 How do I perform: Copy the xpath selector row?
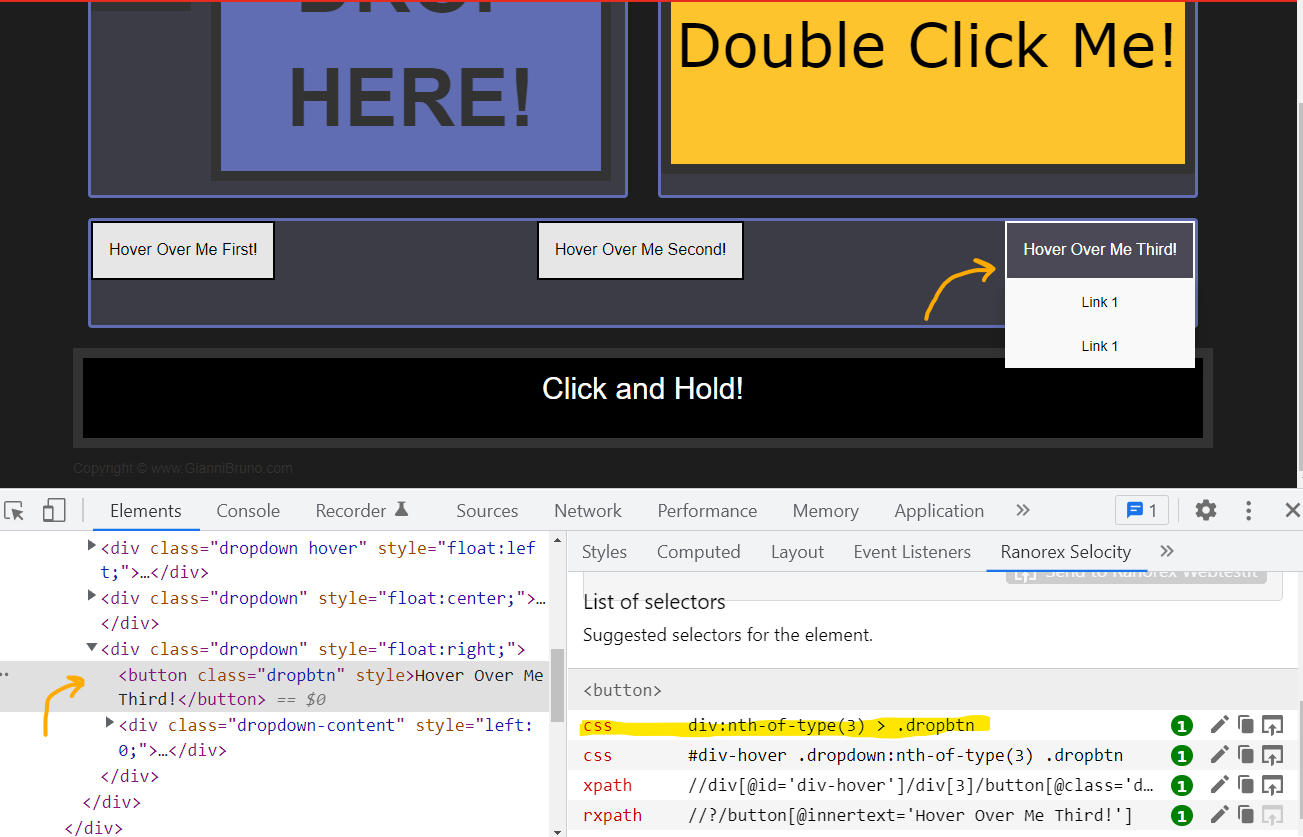pyautogui.click(x=1245, y=785)
